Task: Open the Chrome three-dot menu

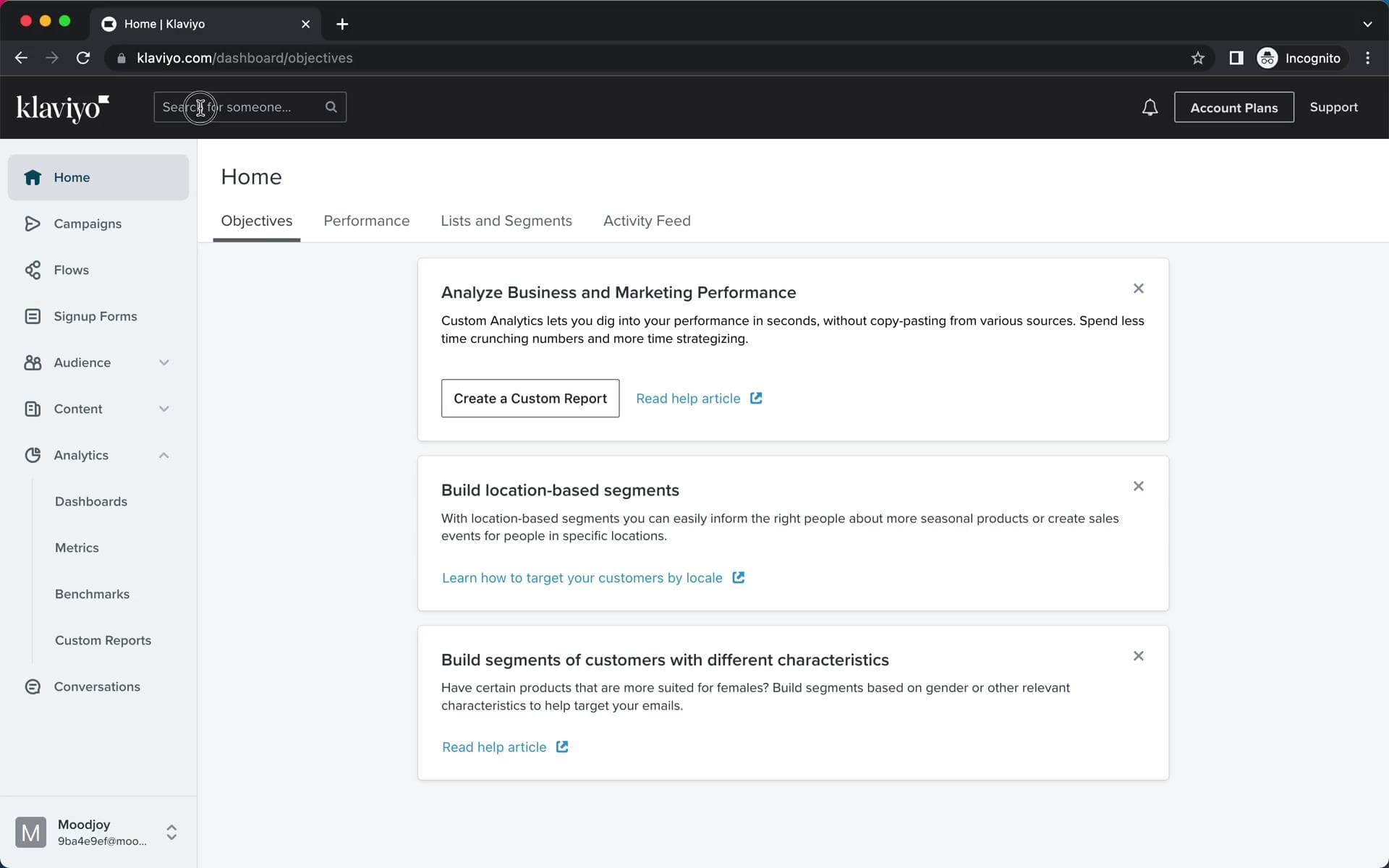Action: (x=1367, y=58)
